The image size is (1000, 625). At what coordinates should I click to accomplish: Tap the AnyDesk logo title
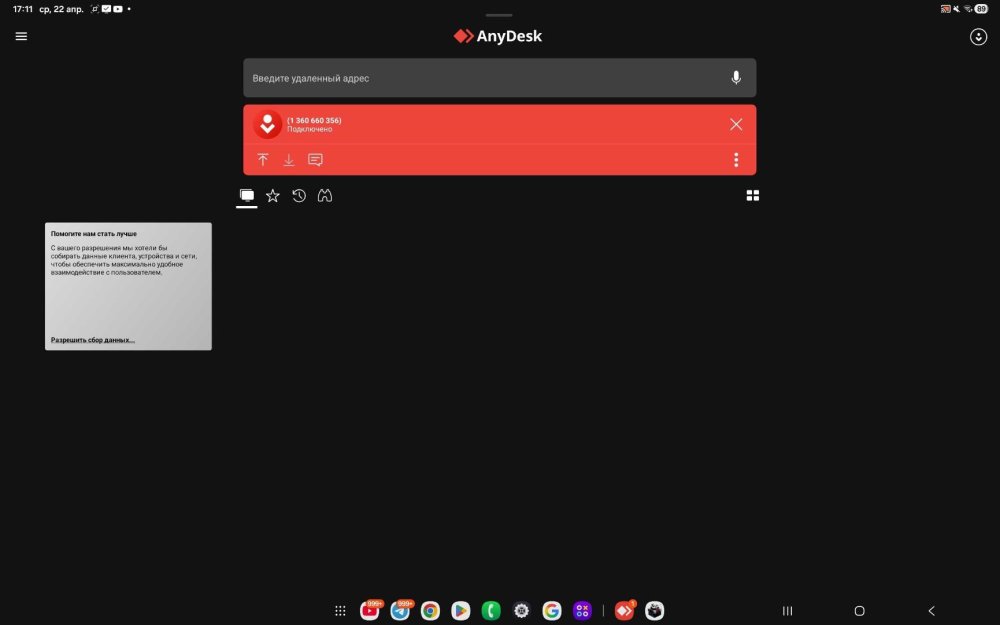498,36
